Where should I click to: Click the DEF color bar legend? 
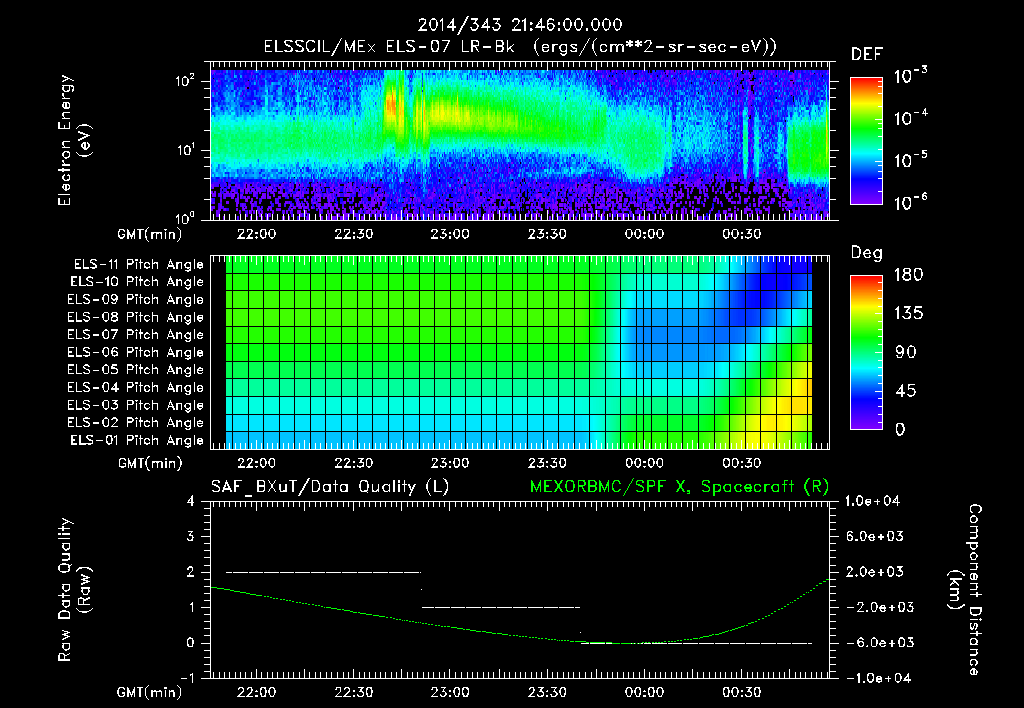(x=866, y=141)
